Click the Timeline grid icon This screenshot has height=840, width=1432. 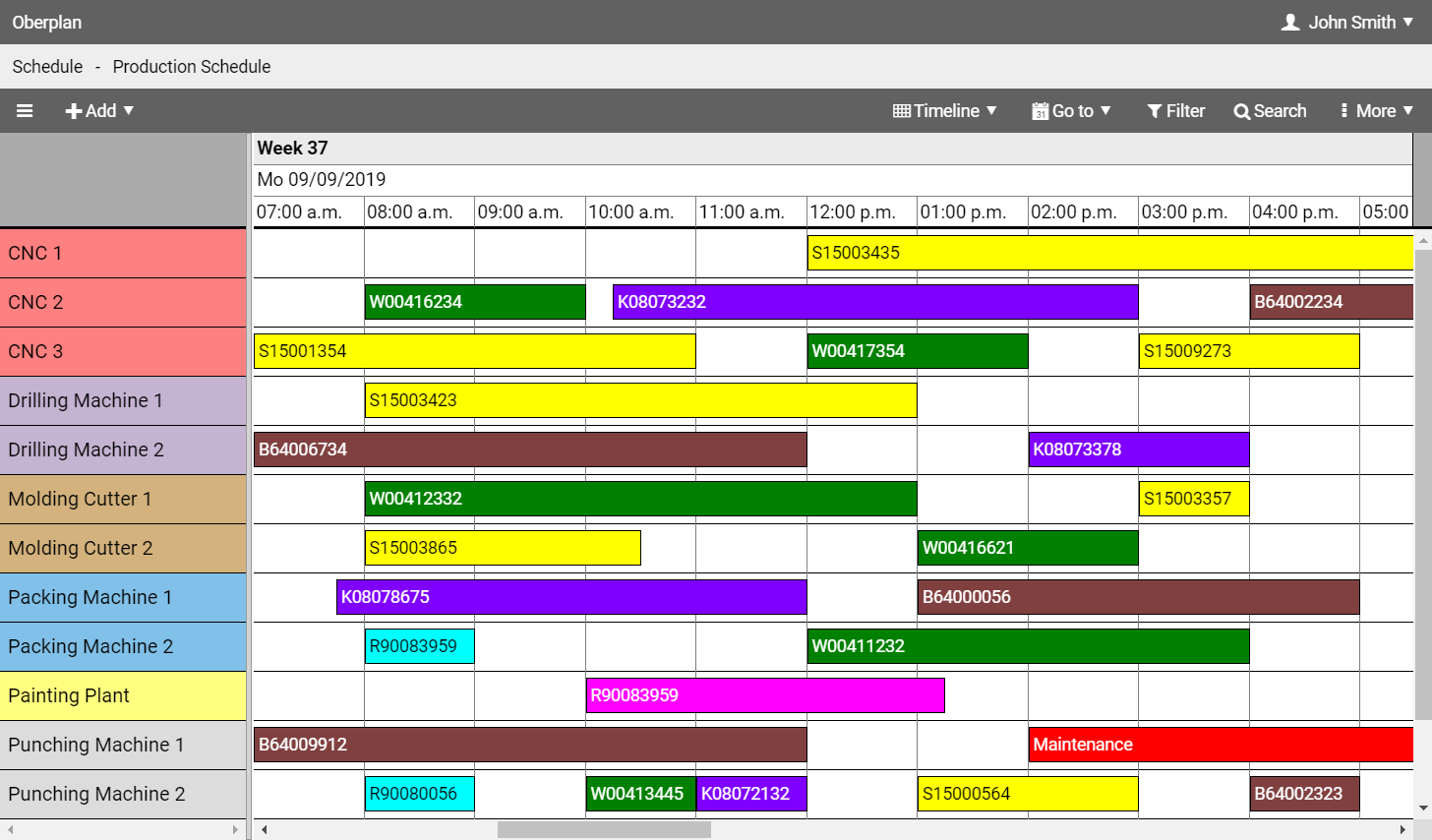[901, 111]
